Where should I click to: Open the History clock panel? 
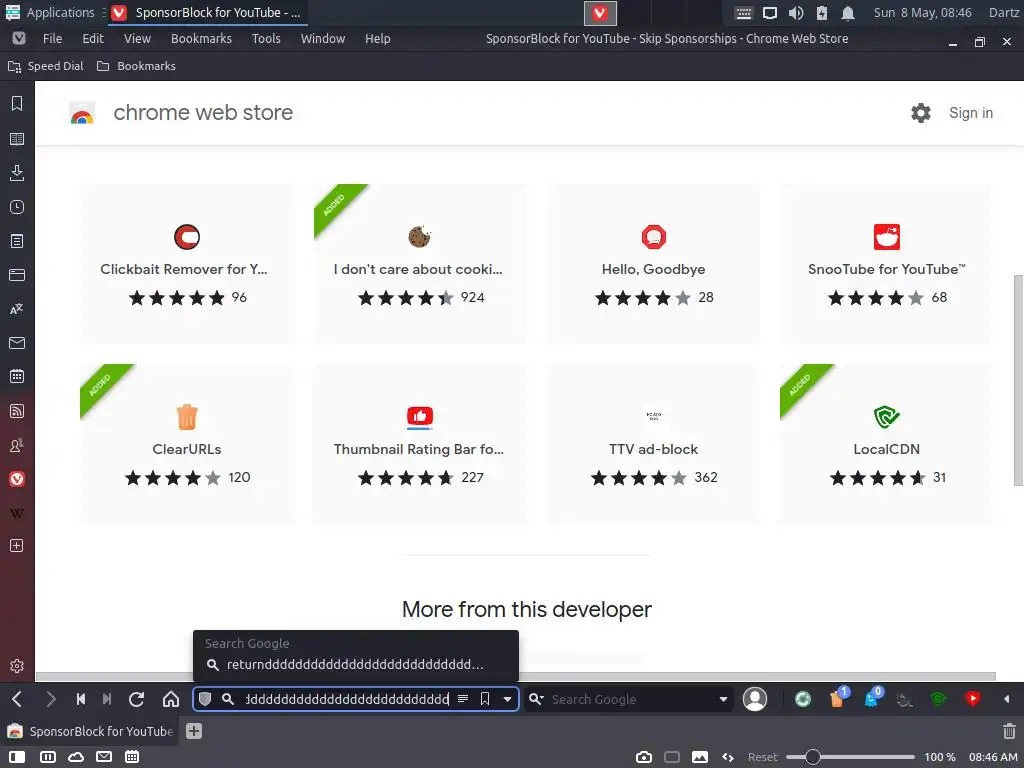point(17,207)
